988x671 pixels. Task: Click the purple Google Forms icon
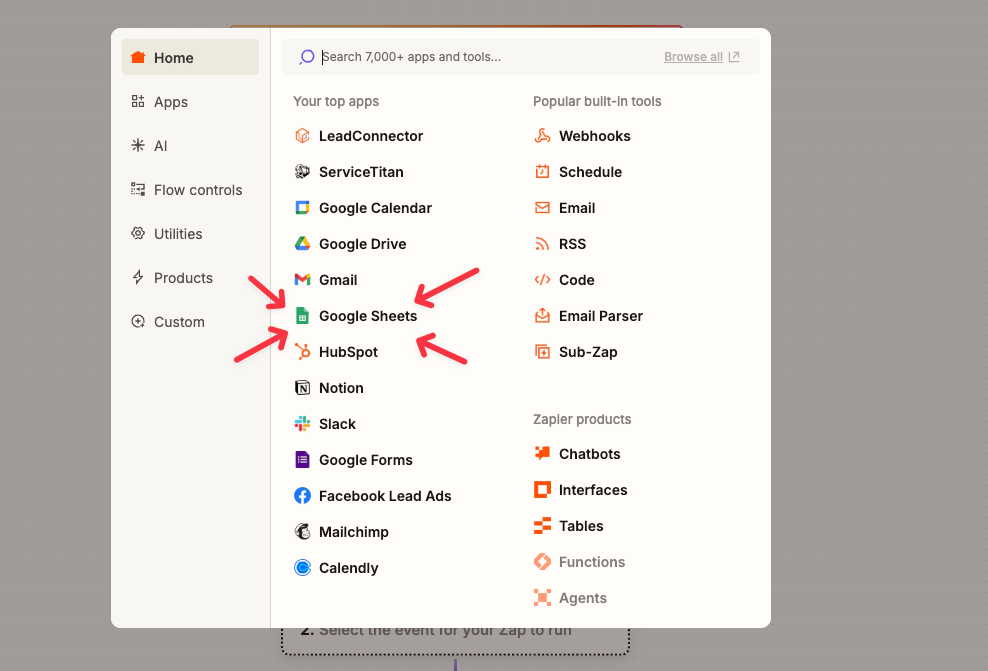(302, 459)
